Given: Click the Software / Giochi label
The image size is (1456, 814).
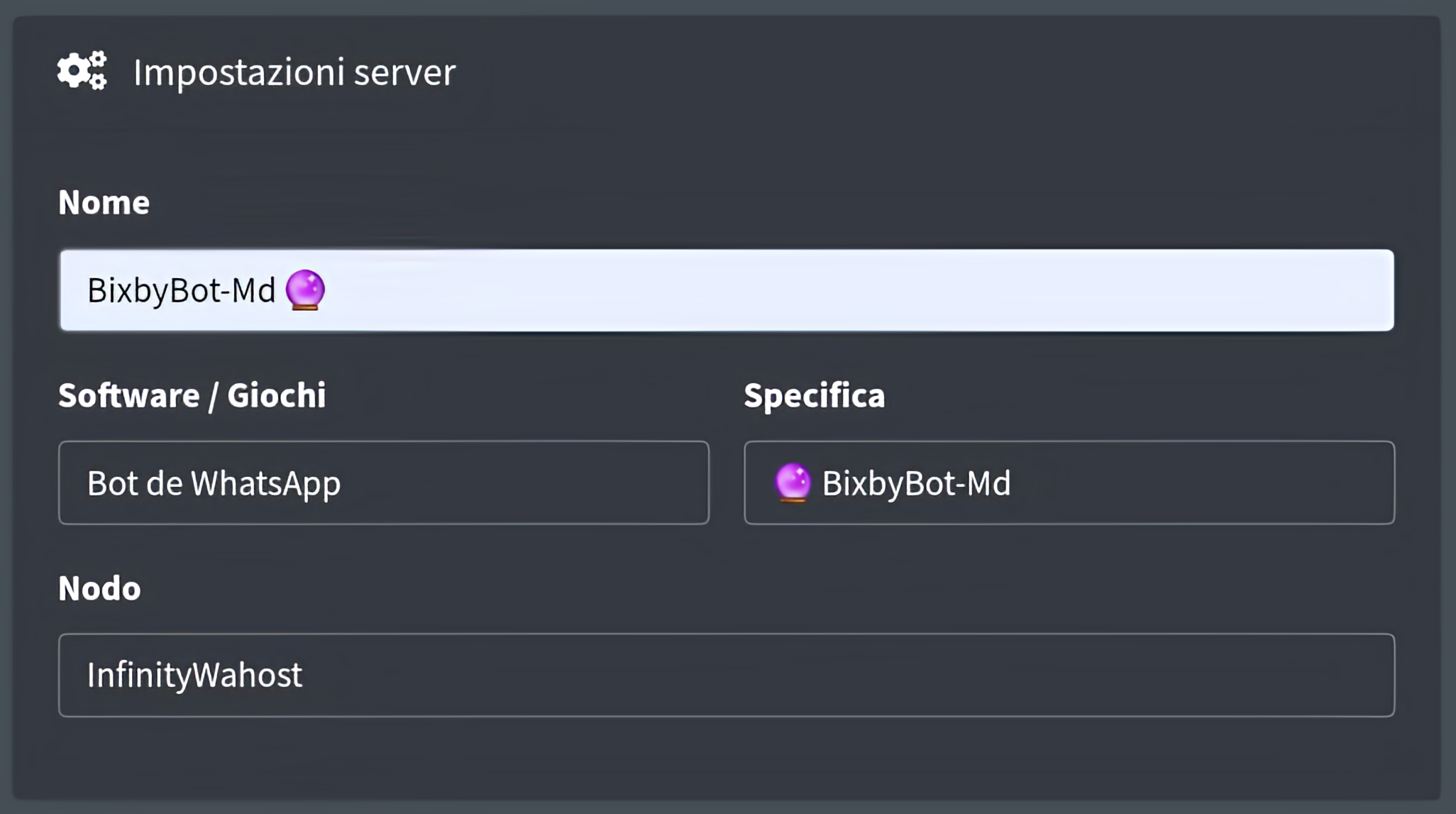Looking at the screenshot, I should pyautogui.click(x=192, y=395).
